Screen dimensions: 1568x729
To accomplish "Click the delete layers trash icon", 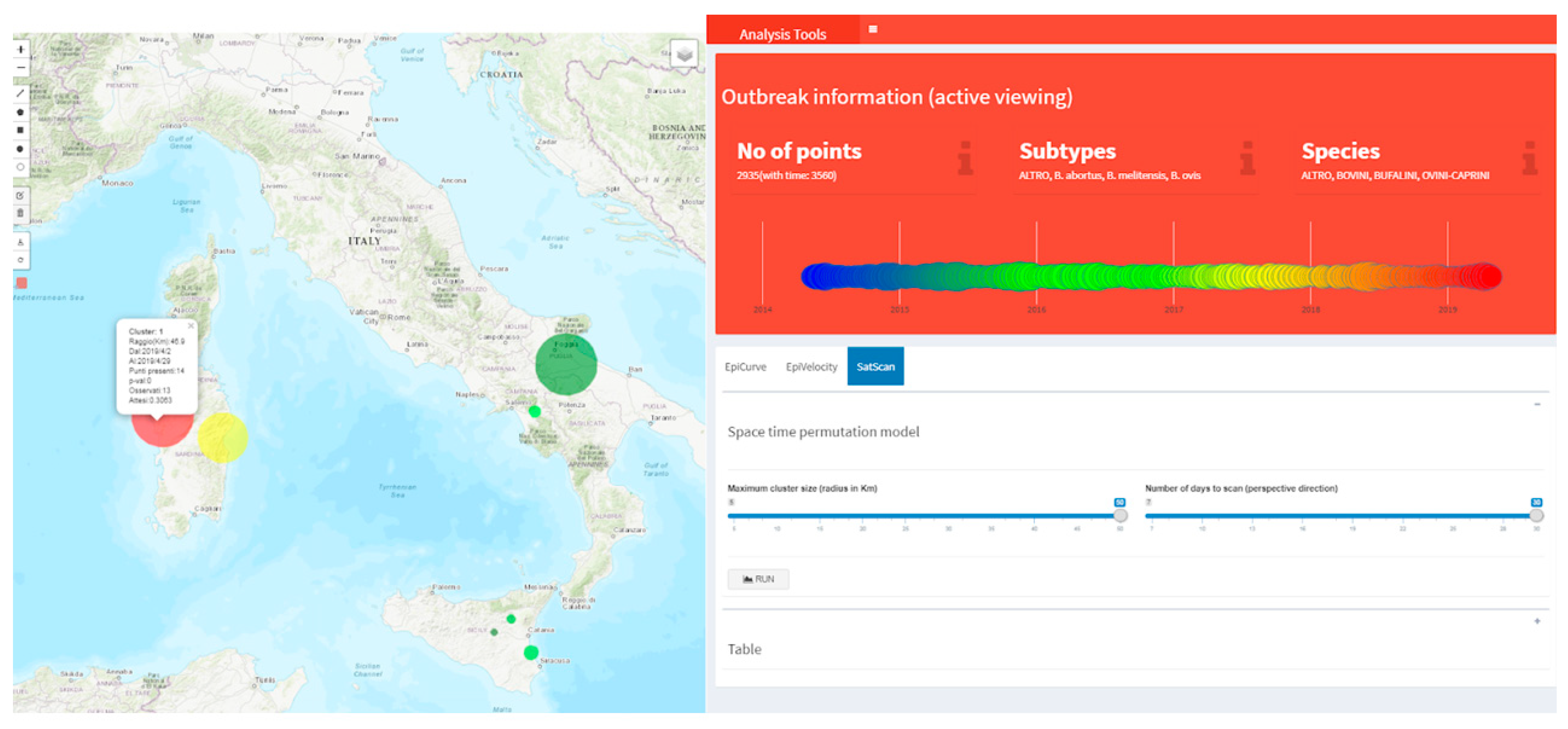I will pyautogui.click(x=21, y=213).
